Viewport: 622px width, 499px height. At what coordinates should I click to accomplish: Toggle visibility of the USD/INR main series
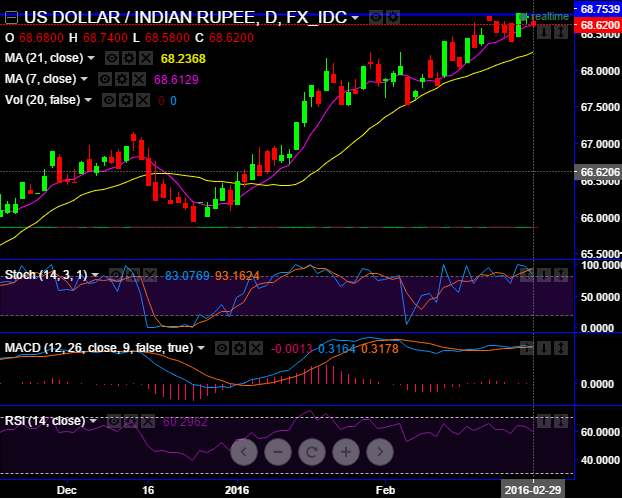[376, 17]
